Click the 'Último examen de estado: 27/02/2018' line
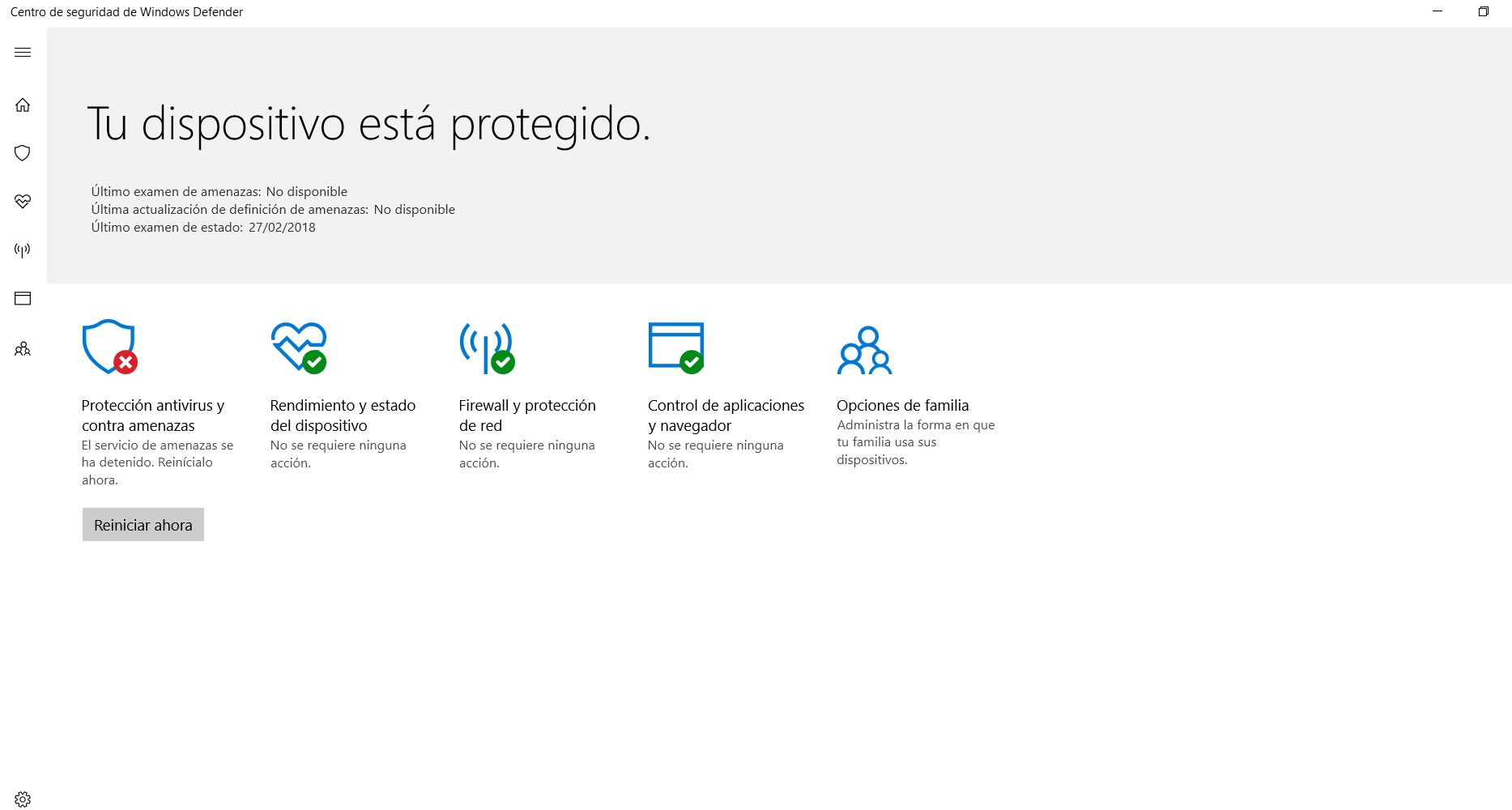The width and height of the screenshot is (1512, 810). pyautogui.click(x=203, y=228)
